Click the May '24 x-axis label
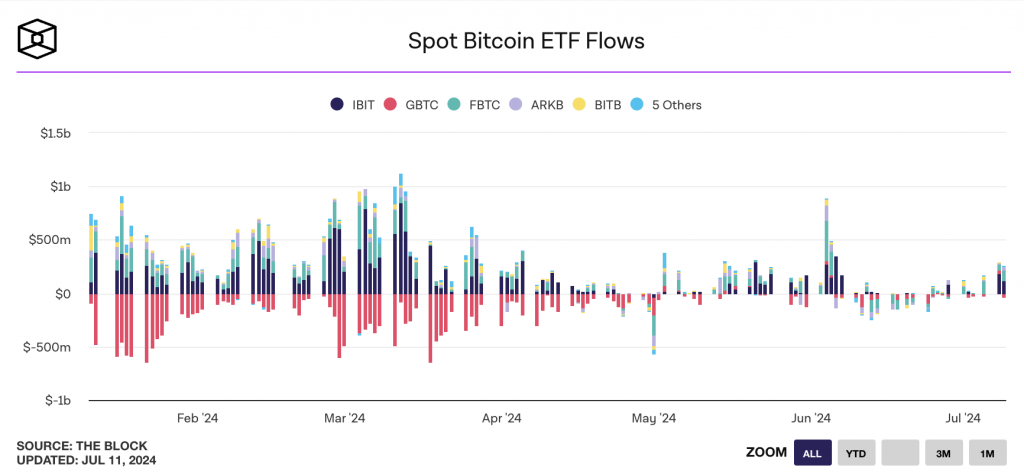The height and width of the screenshot is (475, 1024). (655, 418)
